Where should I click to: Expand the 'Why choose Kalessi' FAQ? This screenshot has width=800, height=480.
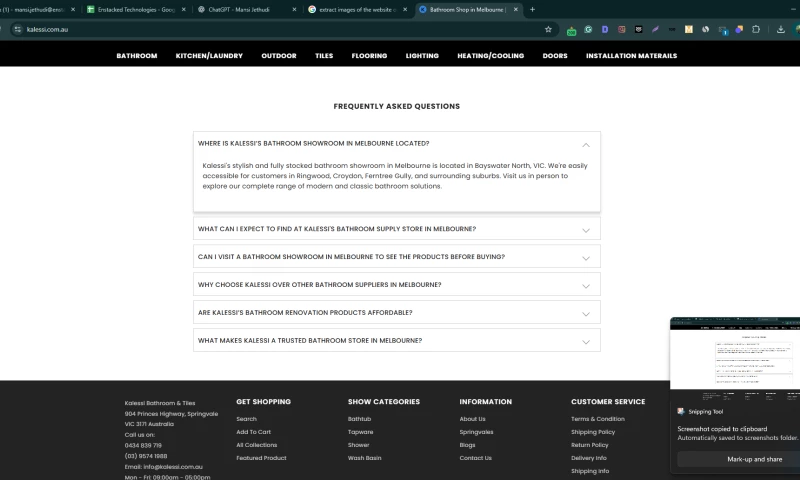(x=586, y=285)
